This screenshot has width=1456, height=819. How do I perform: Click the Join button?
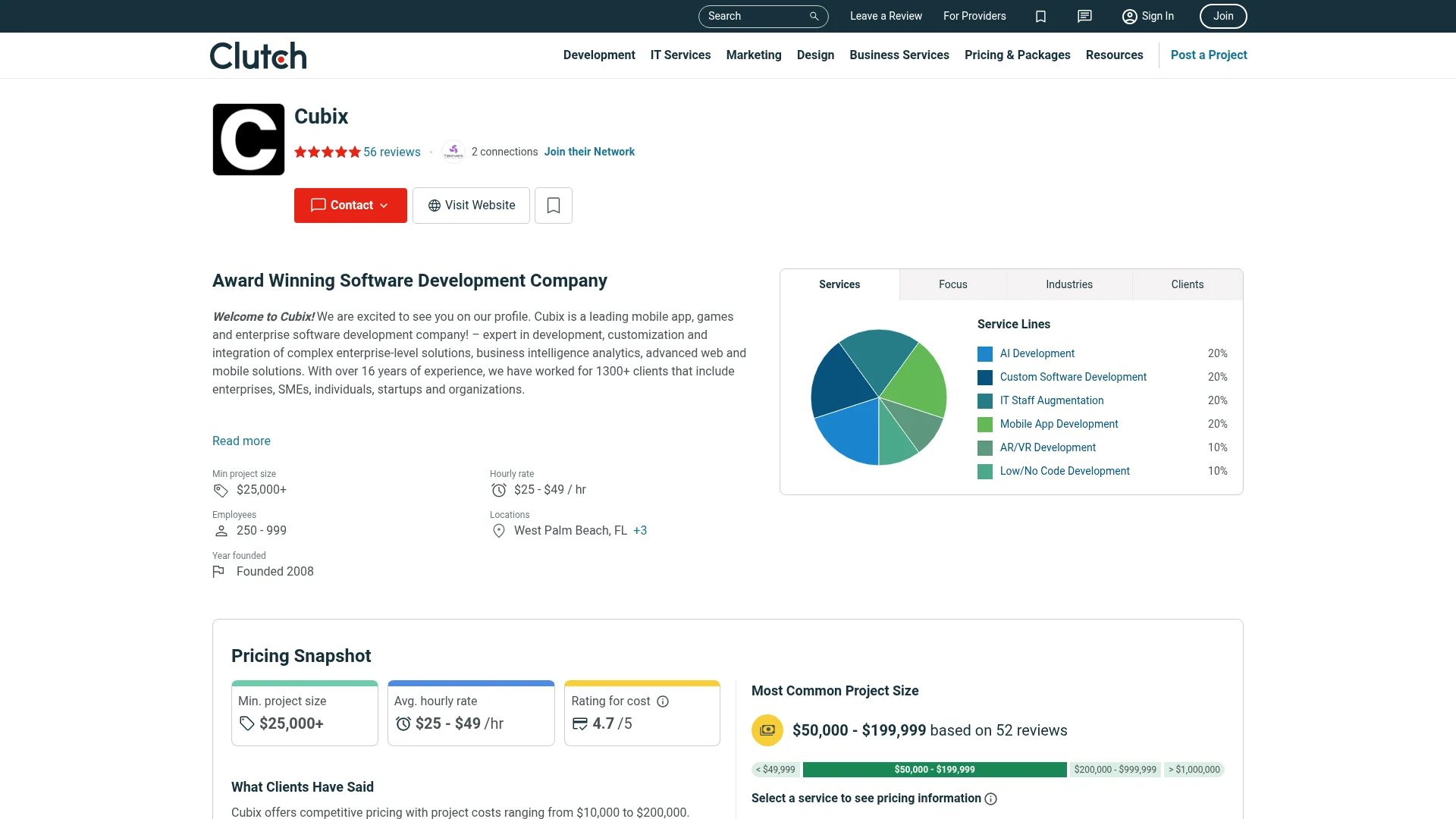click(x=1223, y=16)
